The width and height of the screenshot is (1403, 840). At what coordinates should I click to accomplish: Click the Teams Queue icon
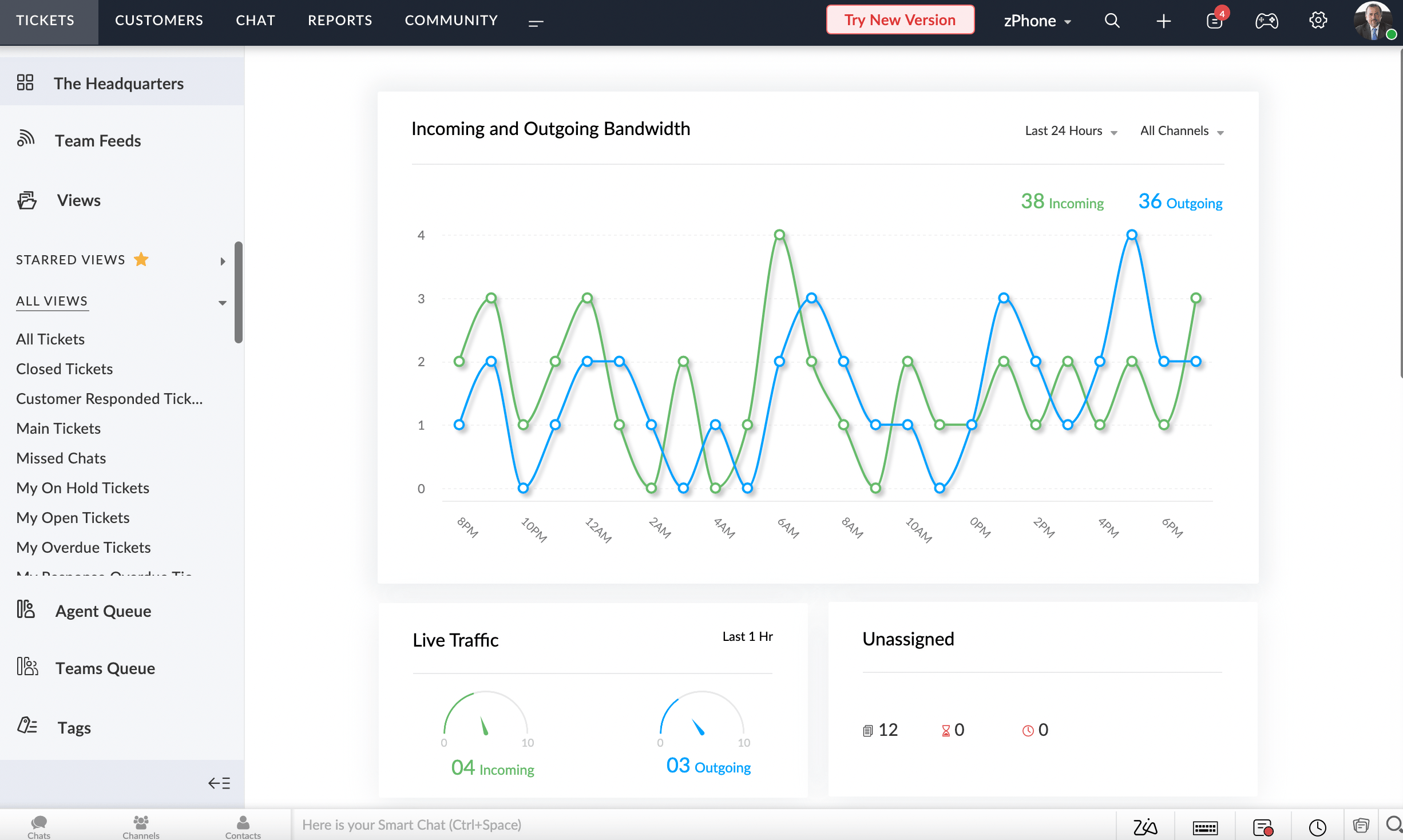(27, 666)
